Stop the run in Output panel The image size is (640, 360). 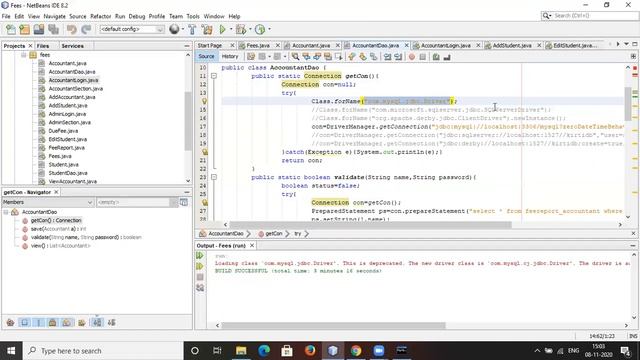coord(200,277)
